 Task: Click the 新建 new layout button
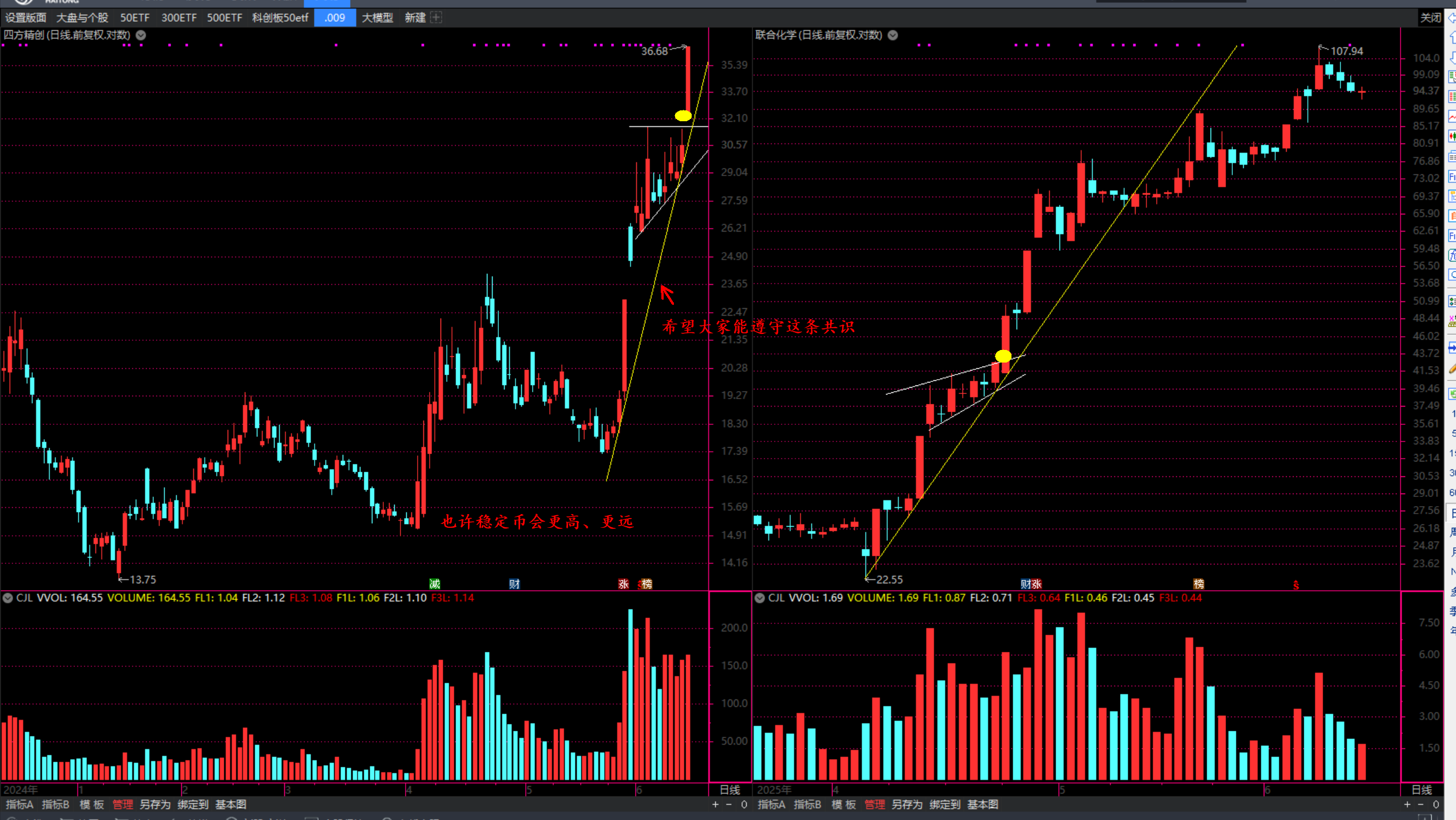[415, 18]
